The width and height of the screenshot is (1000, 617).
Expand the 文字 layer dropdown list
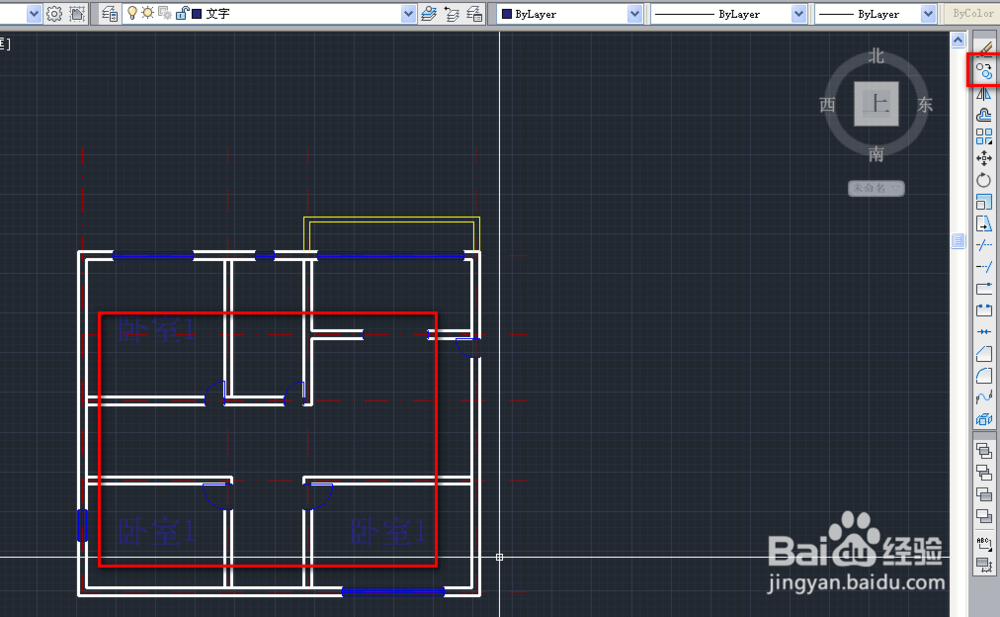[x=408, y=13]
